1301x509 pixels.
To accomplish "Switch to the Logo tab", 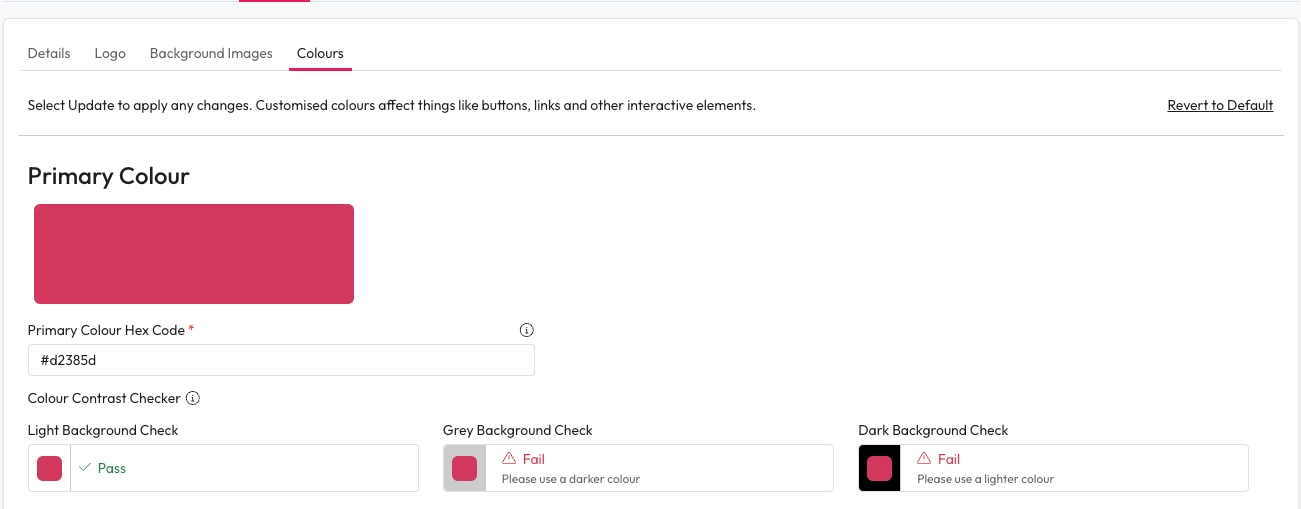I will (110, 53).
